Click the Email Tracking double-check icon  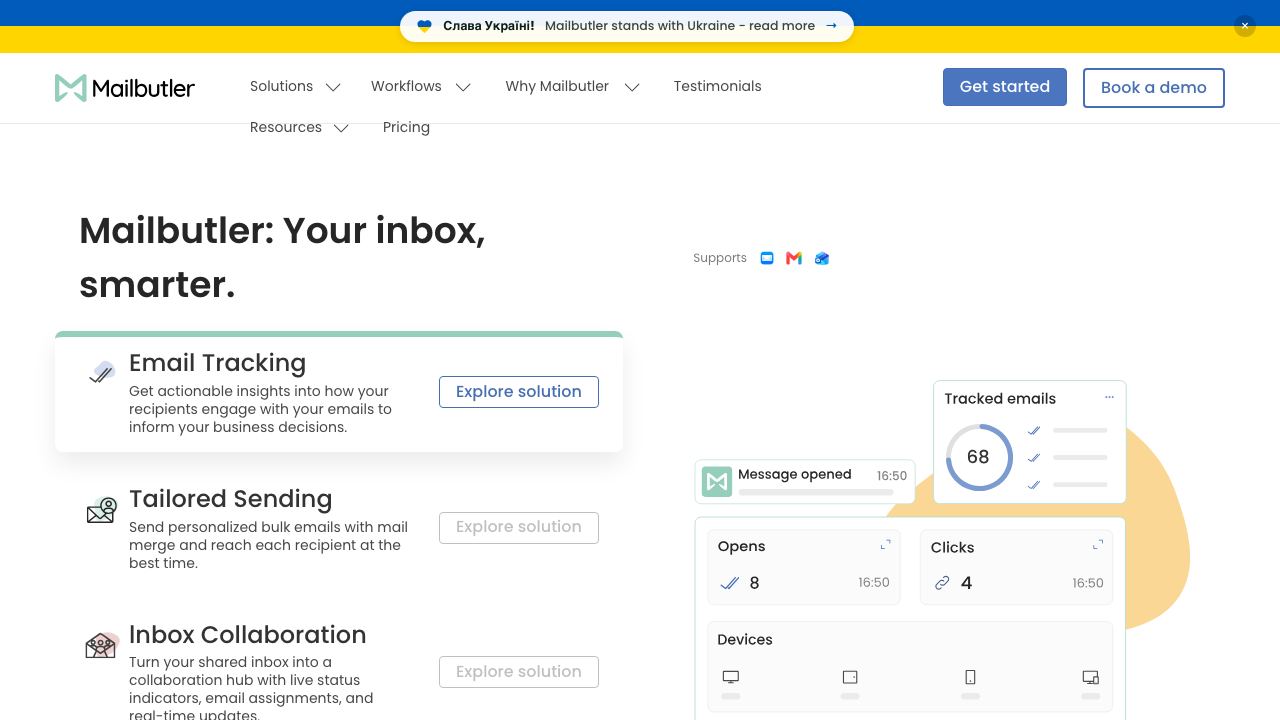tap(101, 372)
